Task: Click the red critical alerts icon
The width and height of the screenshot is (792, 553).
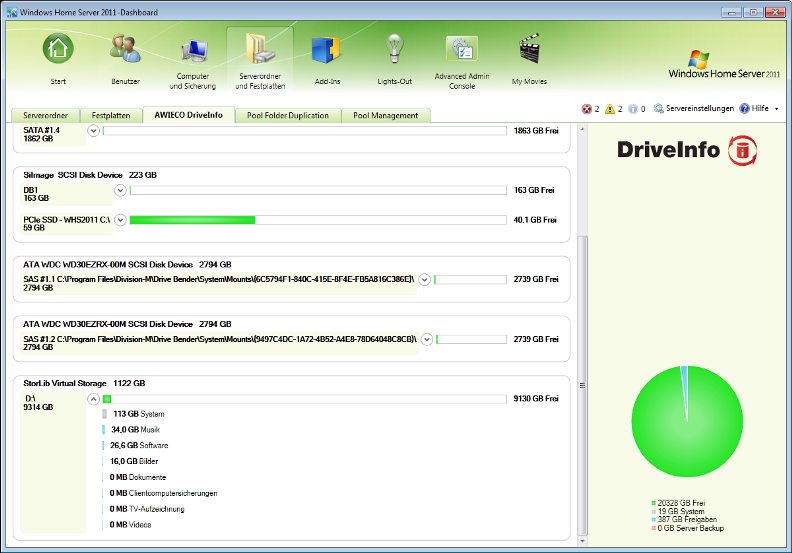Action: 586,109
